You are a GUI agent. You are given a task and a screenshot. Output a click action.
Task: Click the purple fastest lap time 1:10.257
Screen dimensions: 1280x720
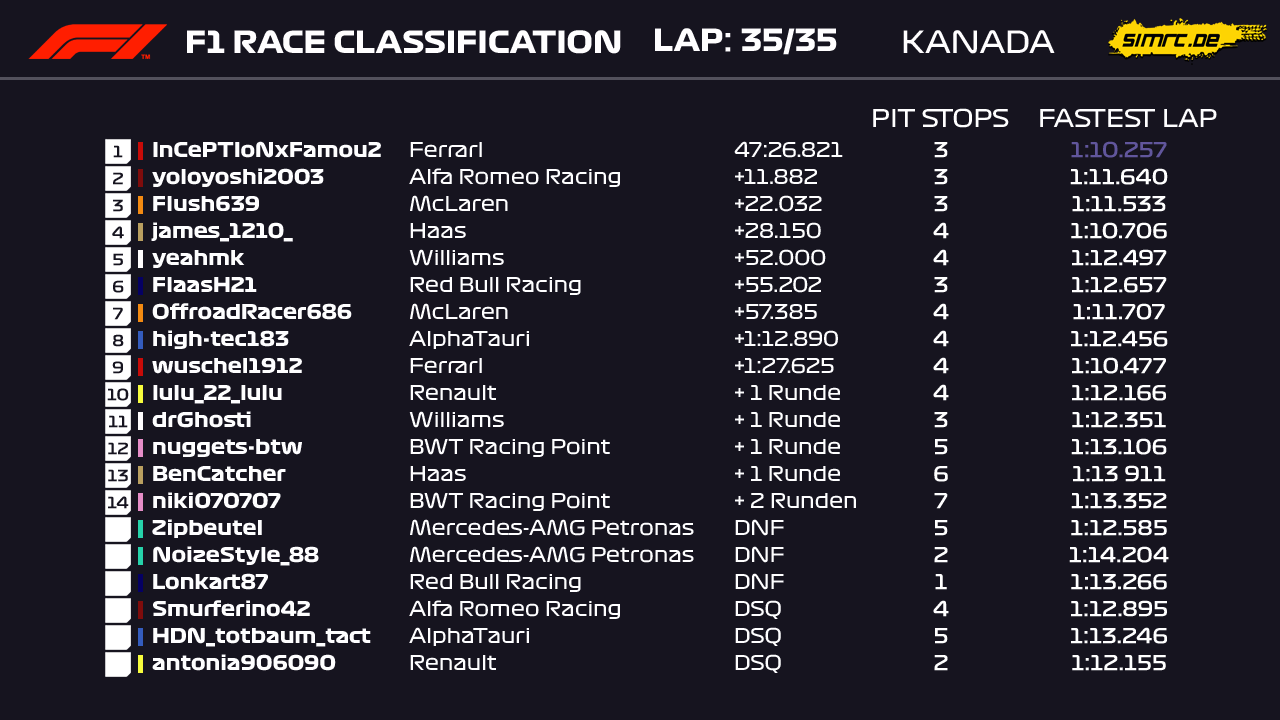click(1118, 151)
